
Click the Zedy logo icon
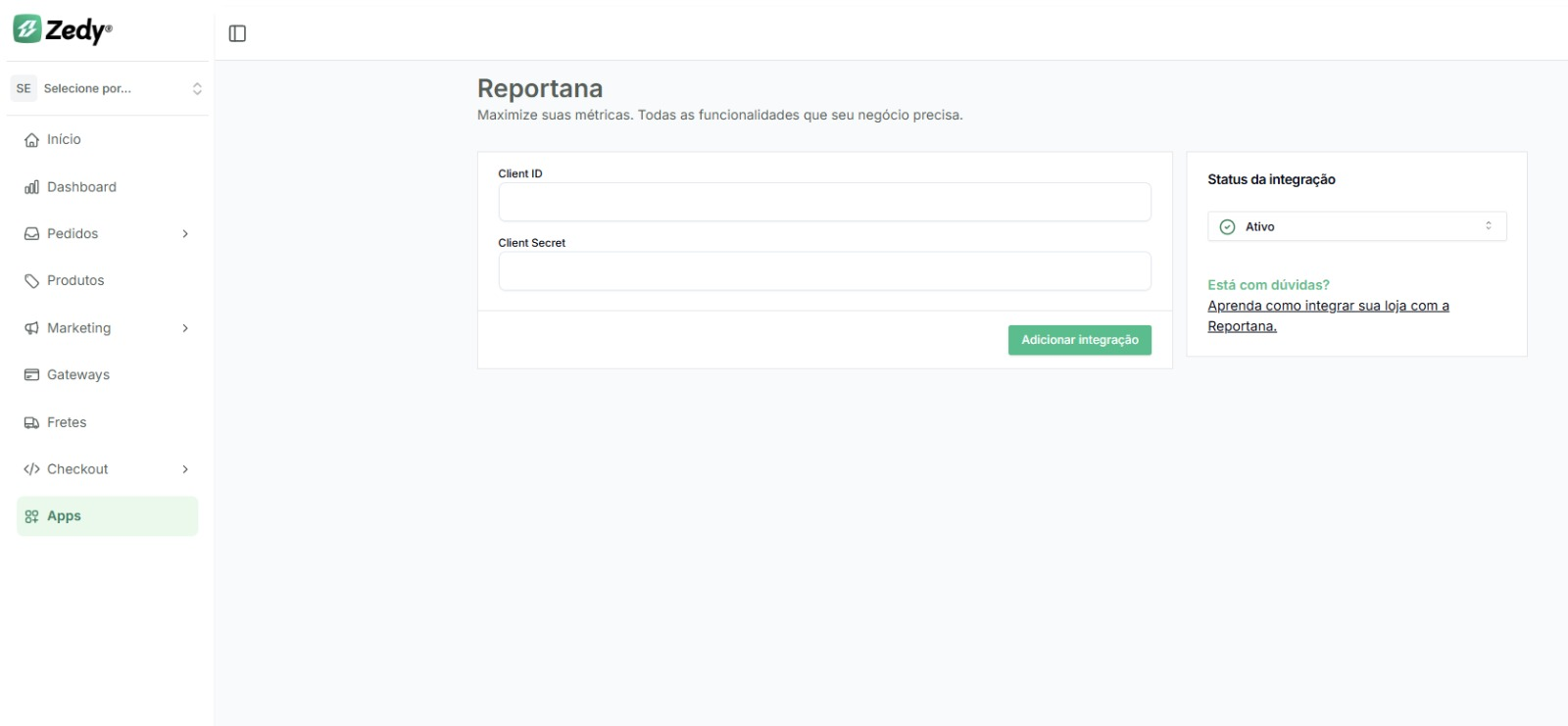pos(27,29)
